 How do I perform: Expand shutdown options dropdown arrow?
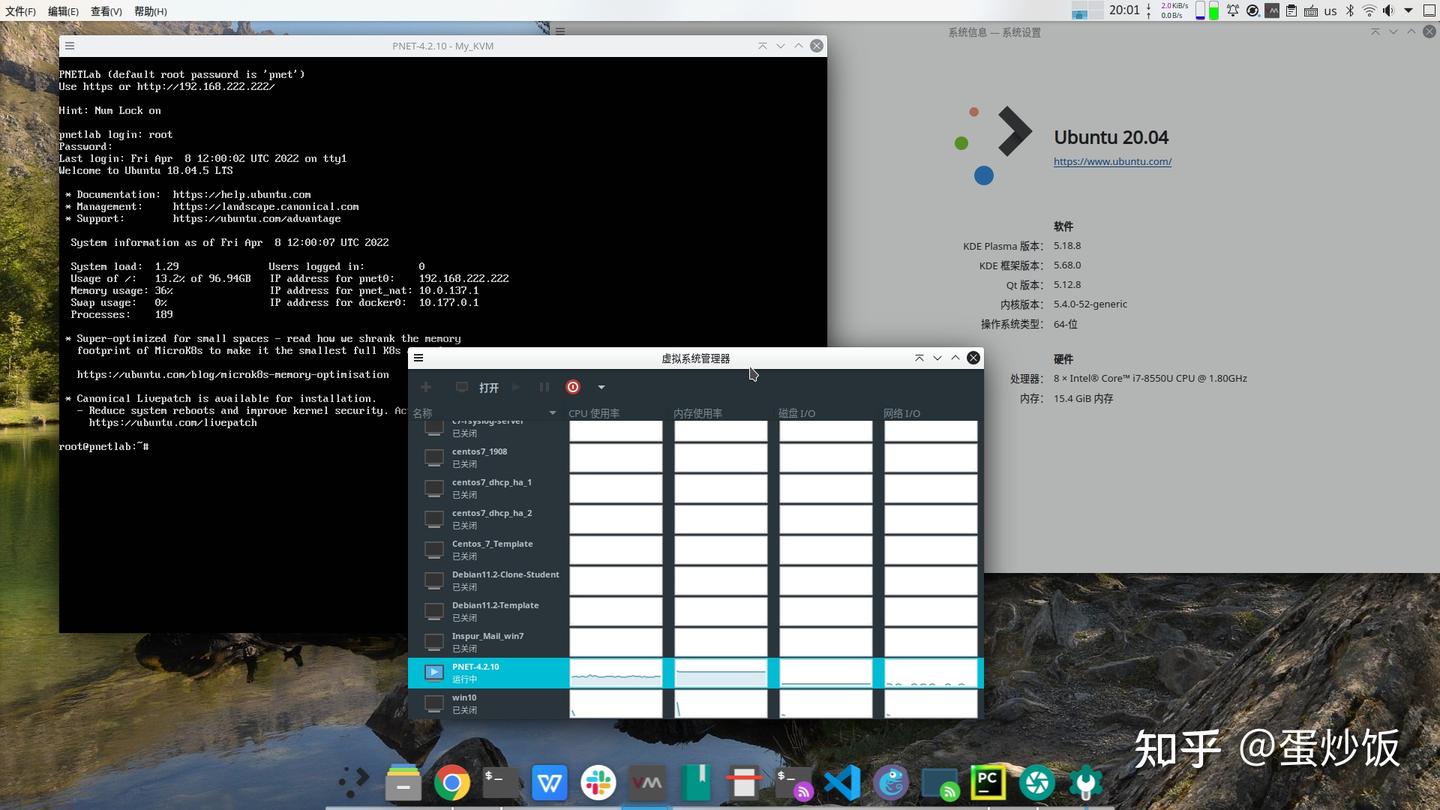tap(601, 387)
